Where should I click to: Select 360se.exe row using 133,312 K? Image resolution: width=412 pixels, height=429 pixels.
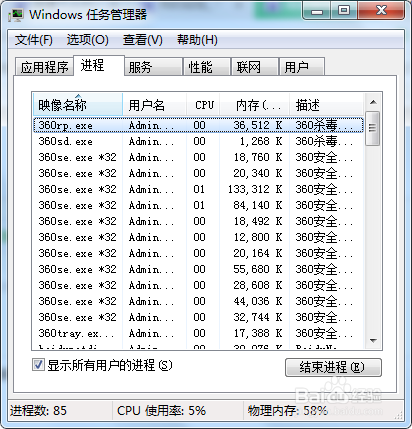tap(198, 189)
